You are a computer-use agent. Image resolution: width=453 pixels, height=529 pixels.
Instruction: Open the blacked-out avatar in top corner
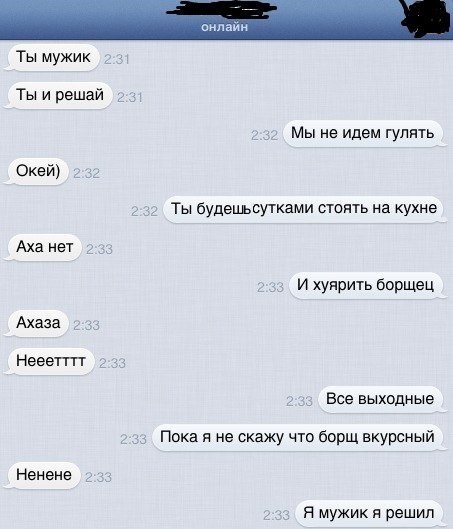tap(426, 17)
